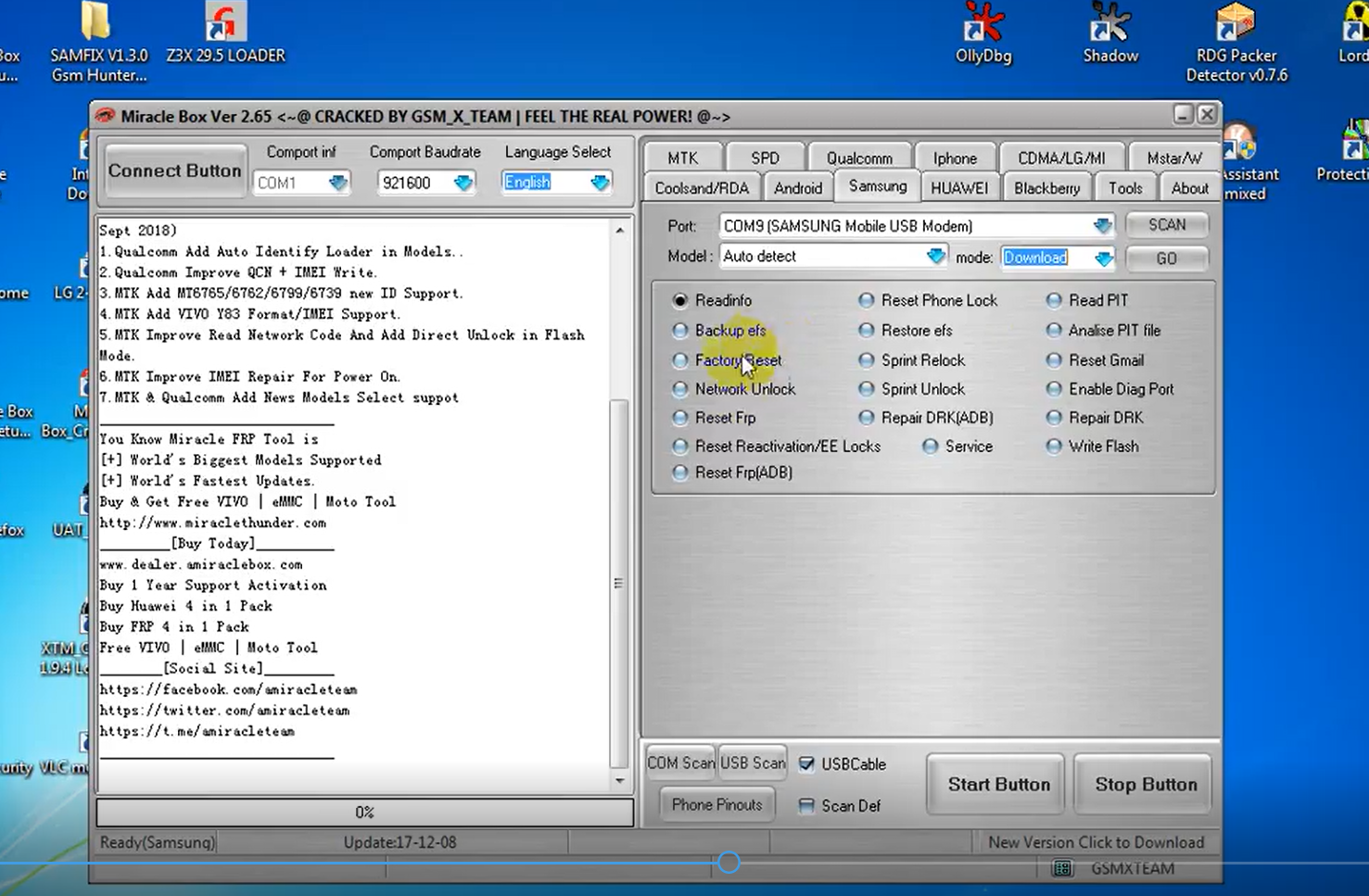Click the Connect Button
The height and width of the screenshot is (896, 1369).
tap(174, 170)
